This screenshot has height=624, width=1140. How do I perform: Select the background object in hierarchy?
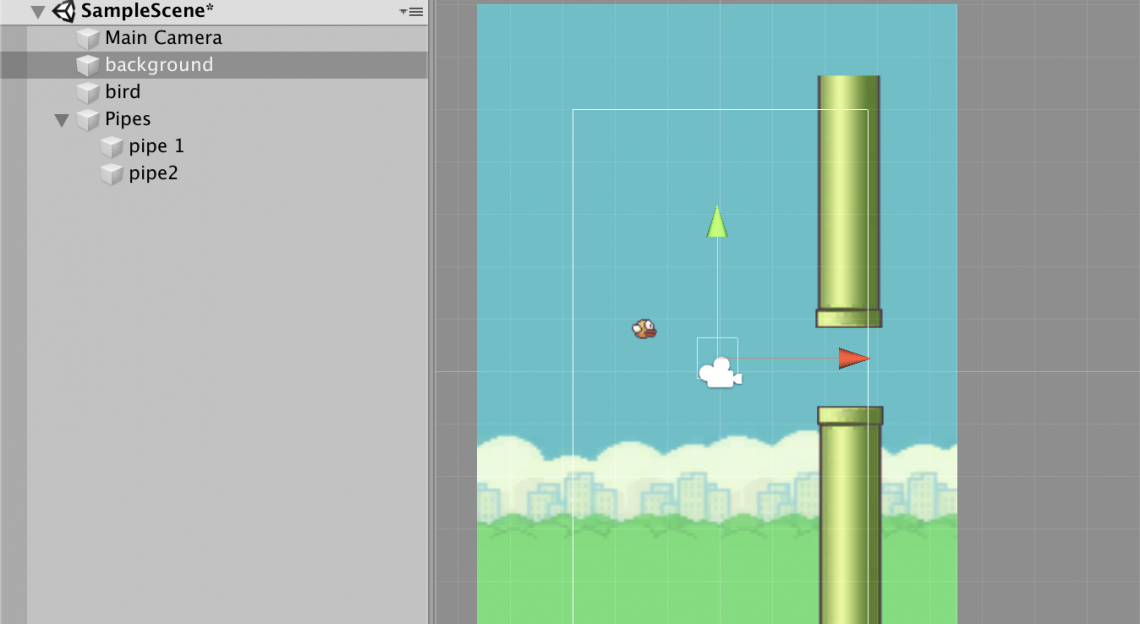159,65
